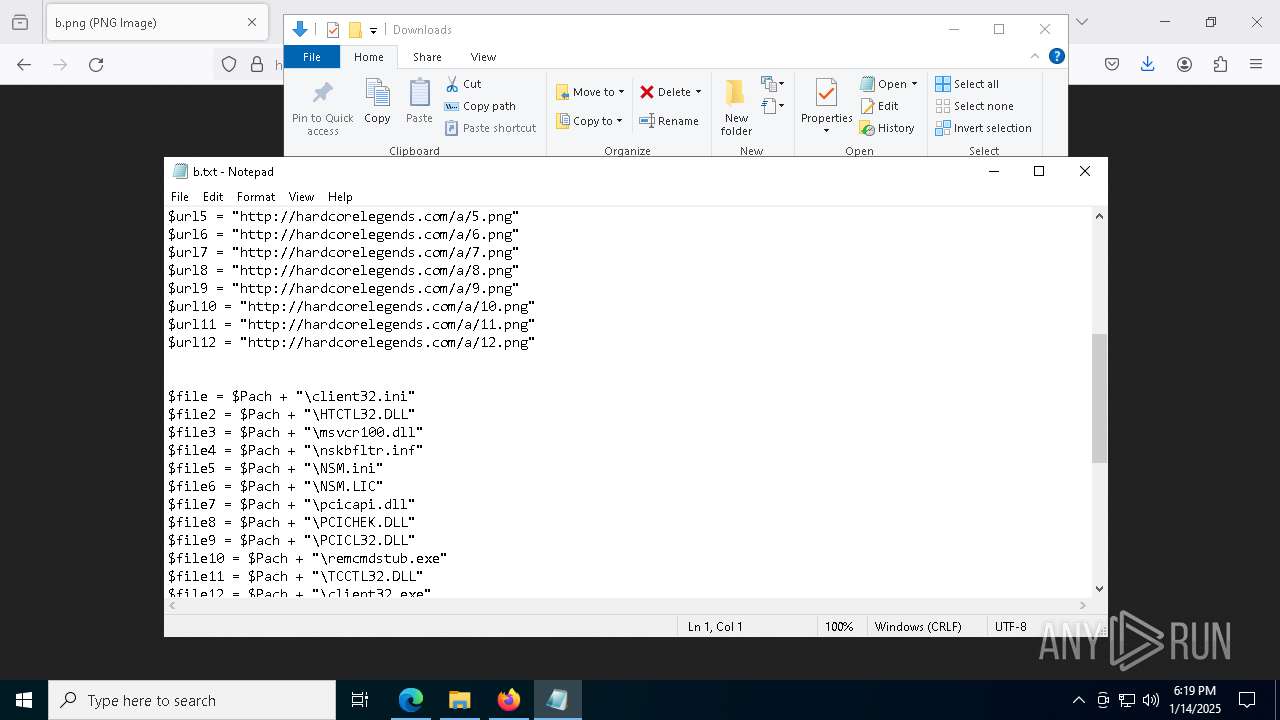The image size is (1280, 720).
Task: Show hidden system tray icons
Action: pos(1078,700)
